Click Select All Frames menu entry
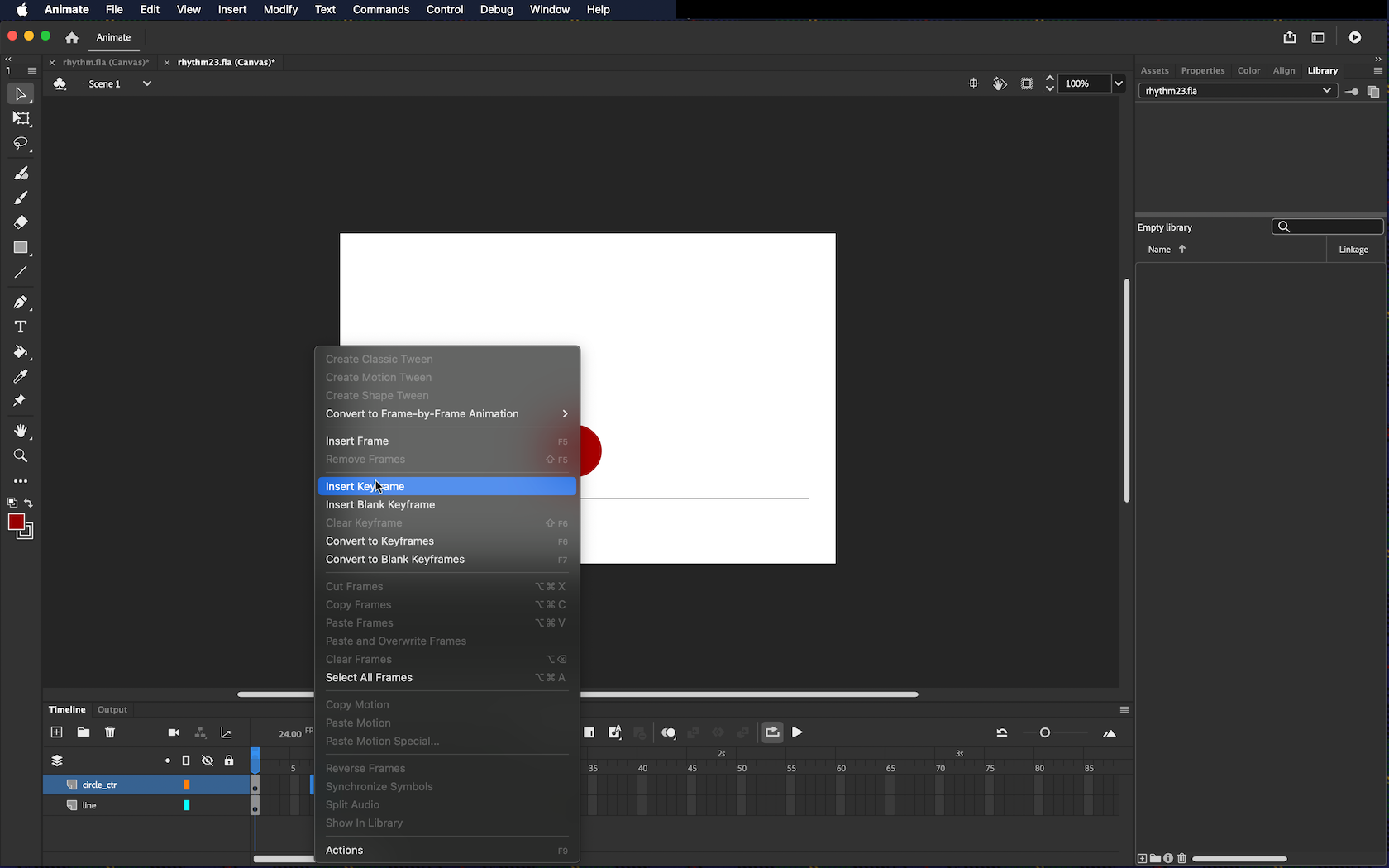The image size is (1389, 868). tap(369, 678)
